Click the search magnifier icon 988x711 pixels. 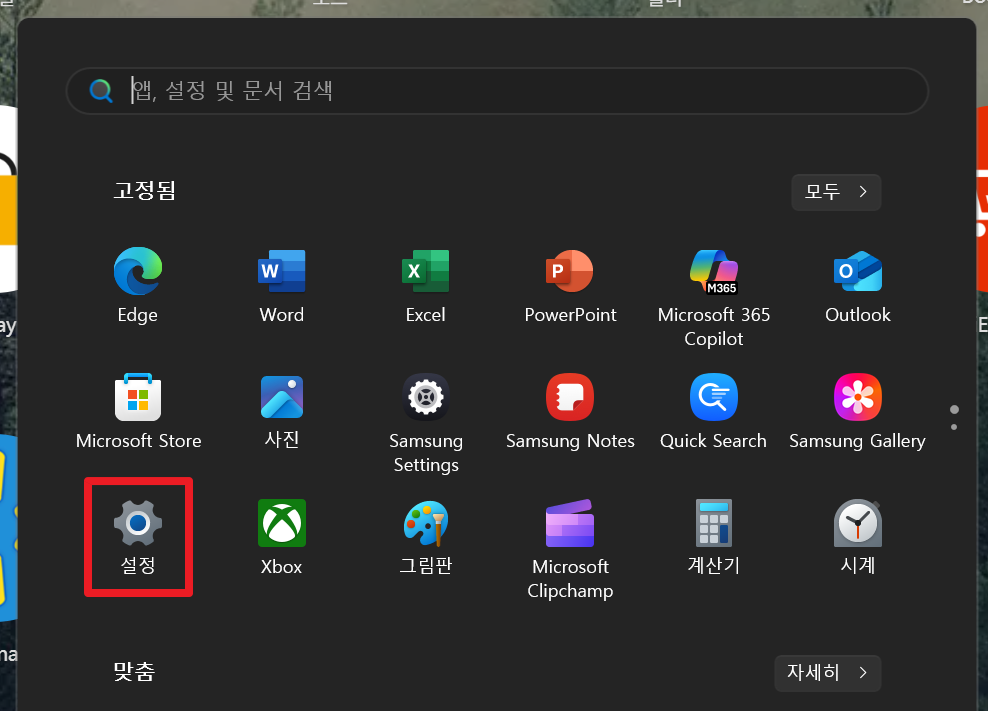pos(101,91)
